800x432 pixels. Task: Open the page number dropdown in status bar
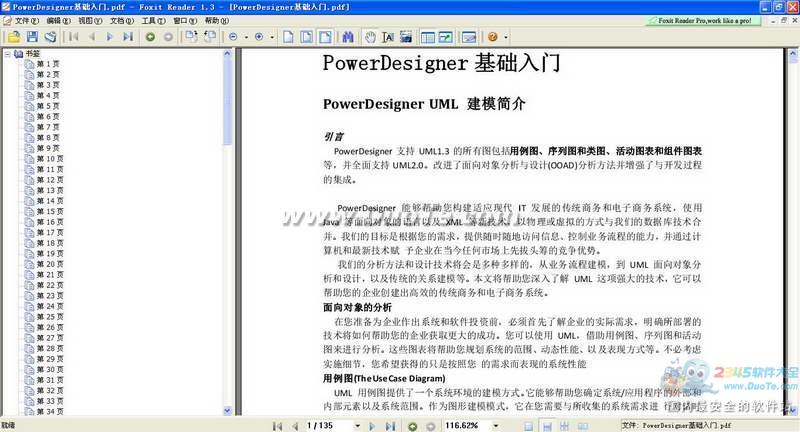tap(358, 425)
